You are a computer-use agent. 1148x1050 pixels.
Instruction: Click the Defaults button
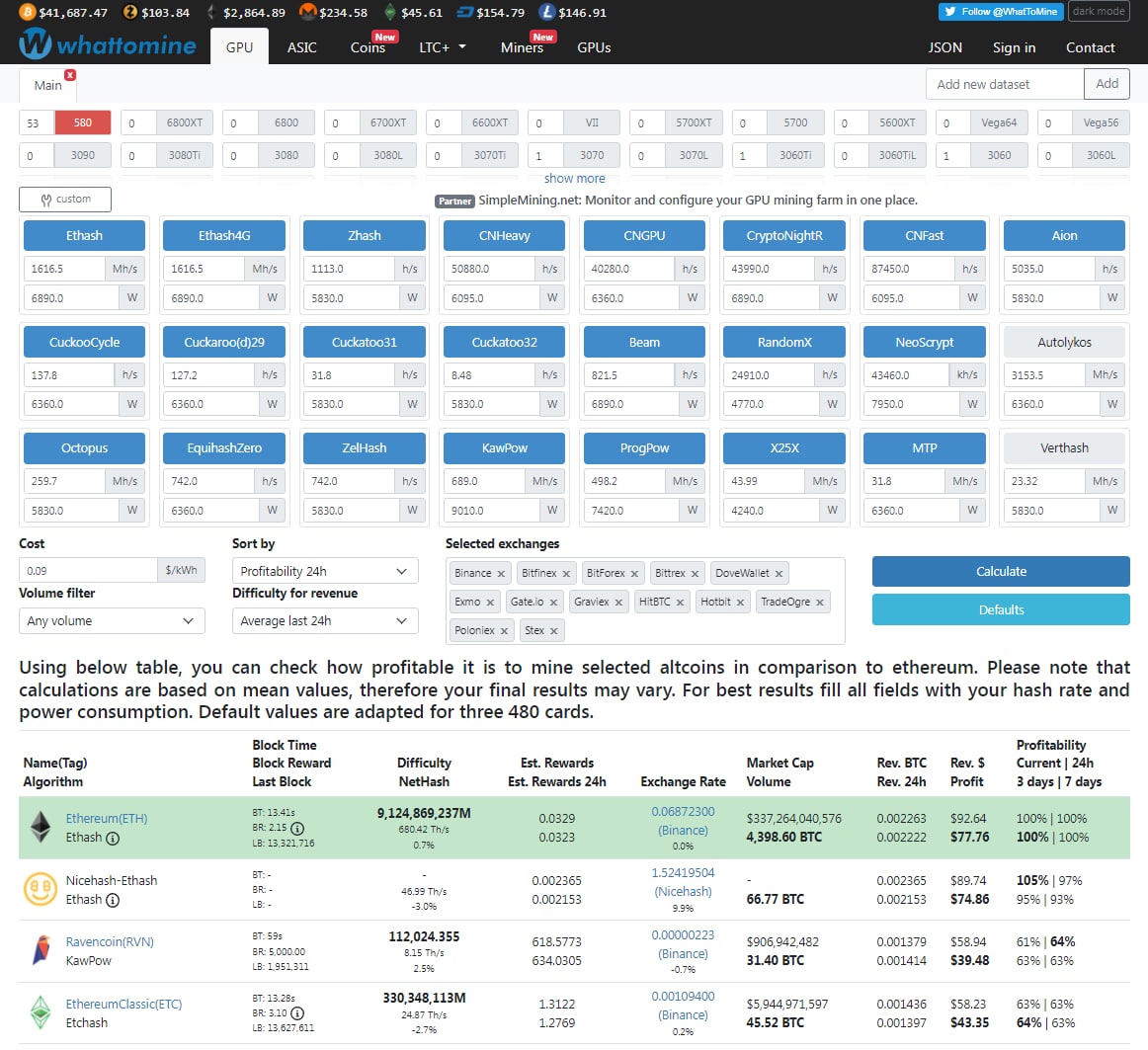click(1001, 609)
